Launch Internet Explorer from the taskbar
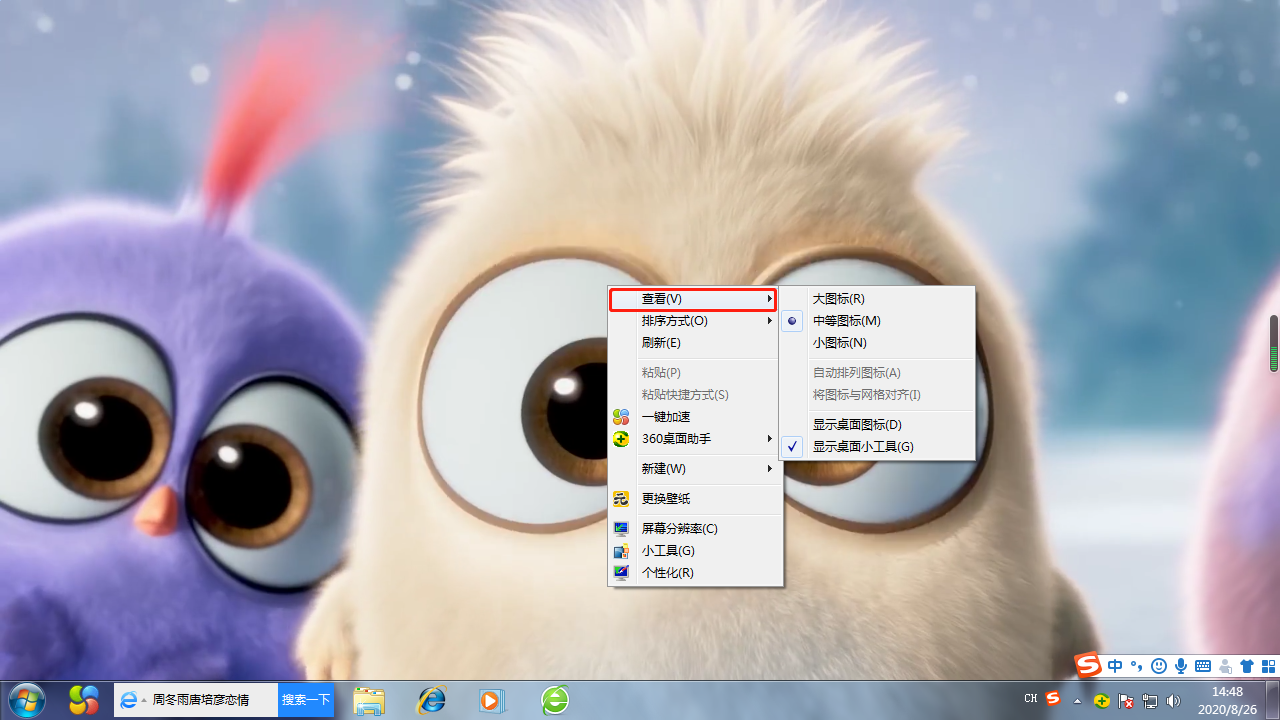 (431, 700)
